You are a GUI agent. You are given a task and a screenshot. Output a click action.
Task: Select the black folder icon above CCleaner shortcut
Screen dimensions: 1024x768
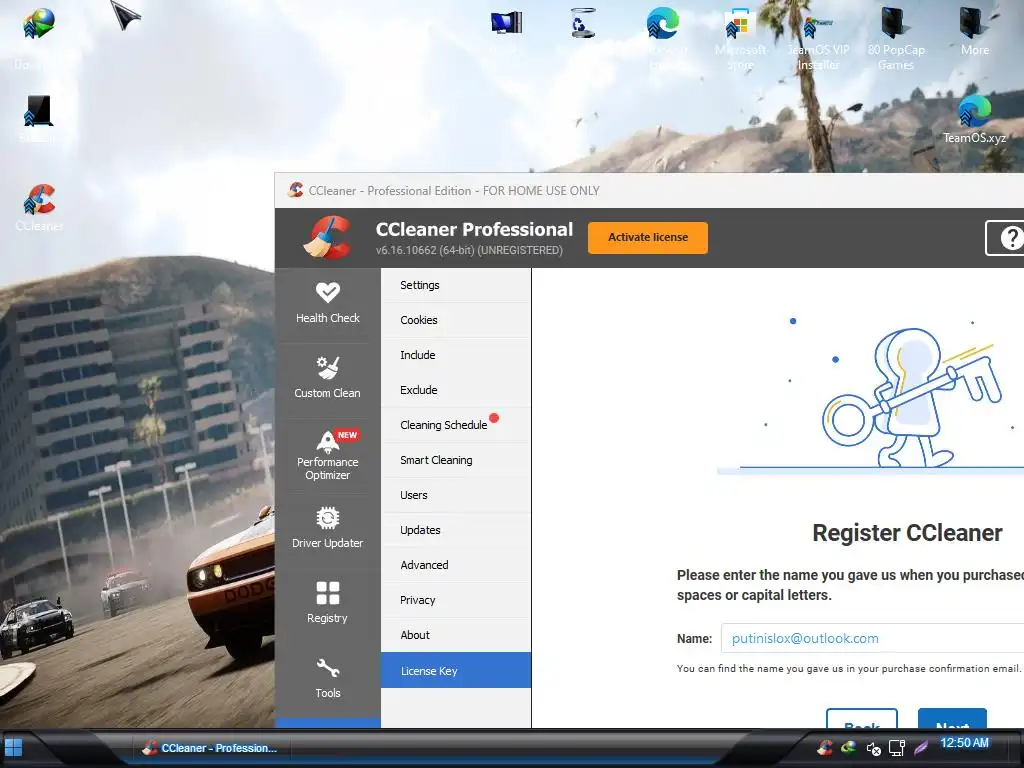pos(38,111)
